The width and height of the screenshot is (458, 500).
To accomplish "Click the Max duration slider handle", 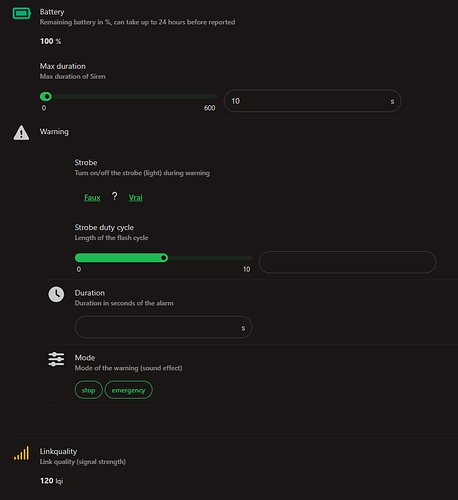I will [46, 97].
